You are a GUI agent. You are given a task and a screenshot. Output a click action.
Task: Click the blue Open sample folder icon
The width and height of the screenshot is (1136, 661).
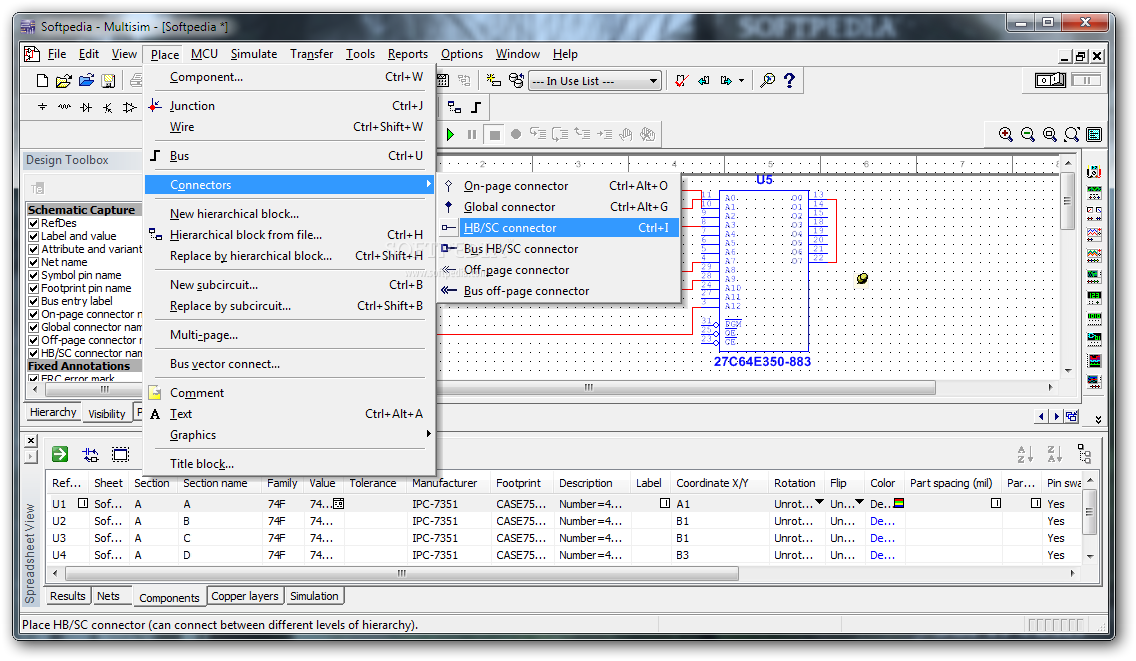pos(86,80)
